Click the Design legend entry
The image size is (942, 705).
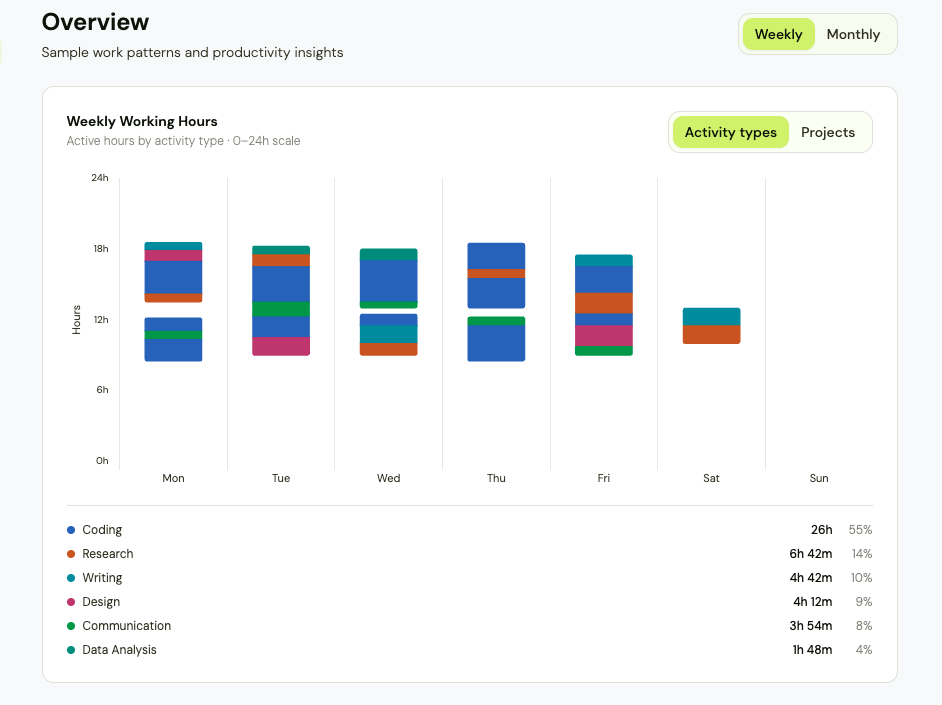(469, 602)
